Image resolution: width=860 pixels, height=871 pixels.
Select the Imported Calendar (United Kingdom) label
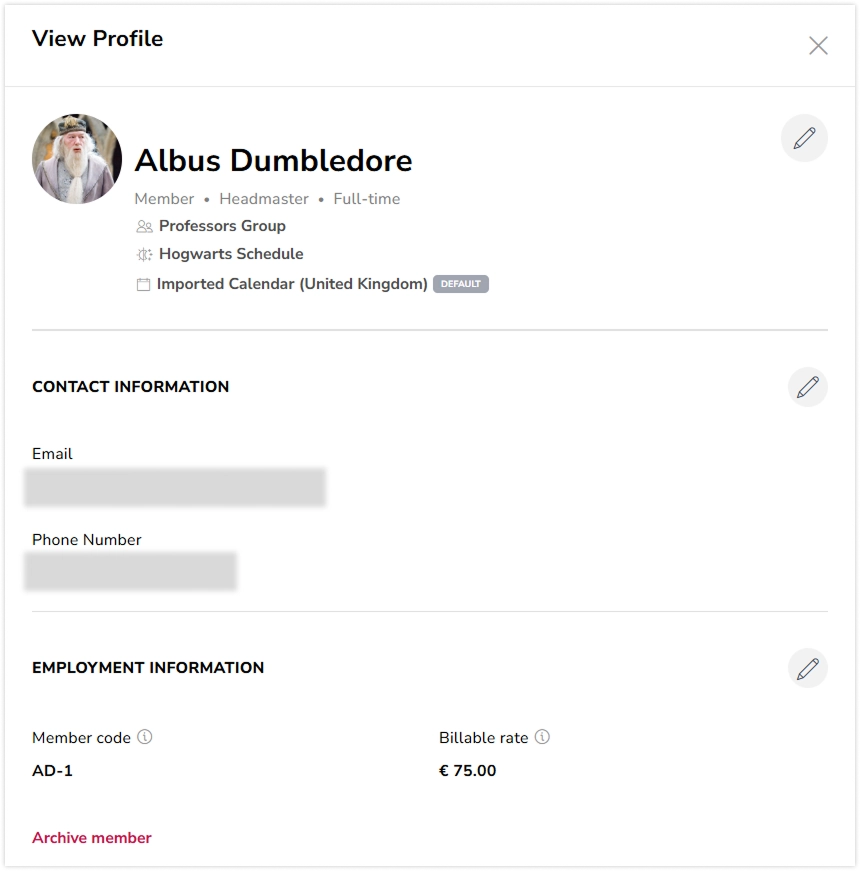pyautogui.click(x=292, y=284)
